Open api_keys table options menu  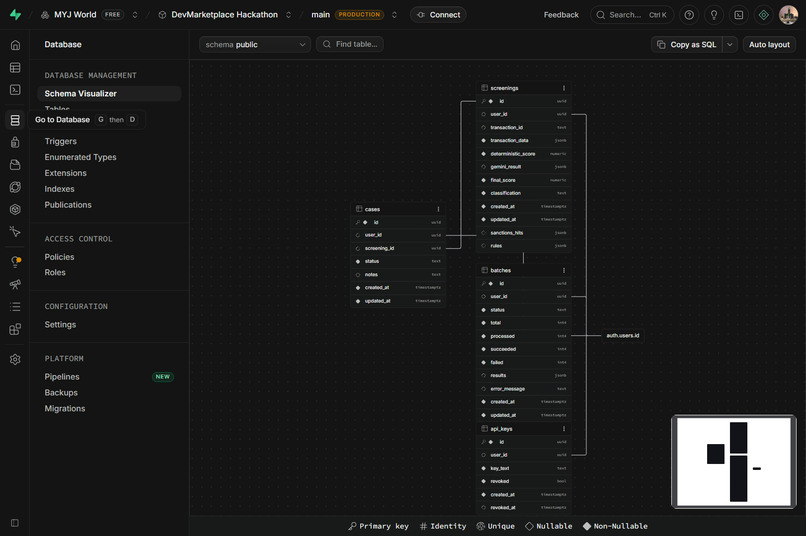coord(564,429)
